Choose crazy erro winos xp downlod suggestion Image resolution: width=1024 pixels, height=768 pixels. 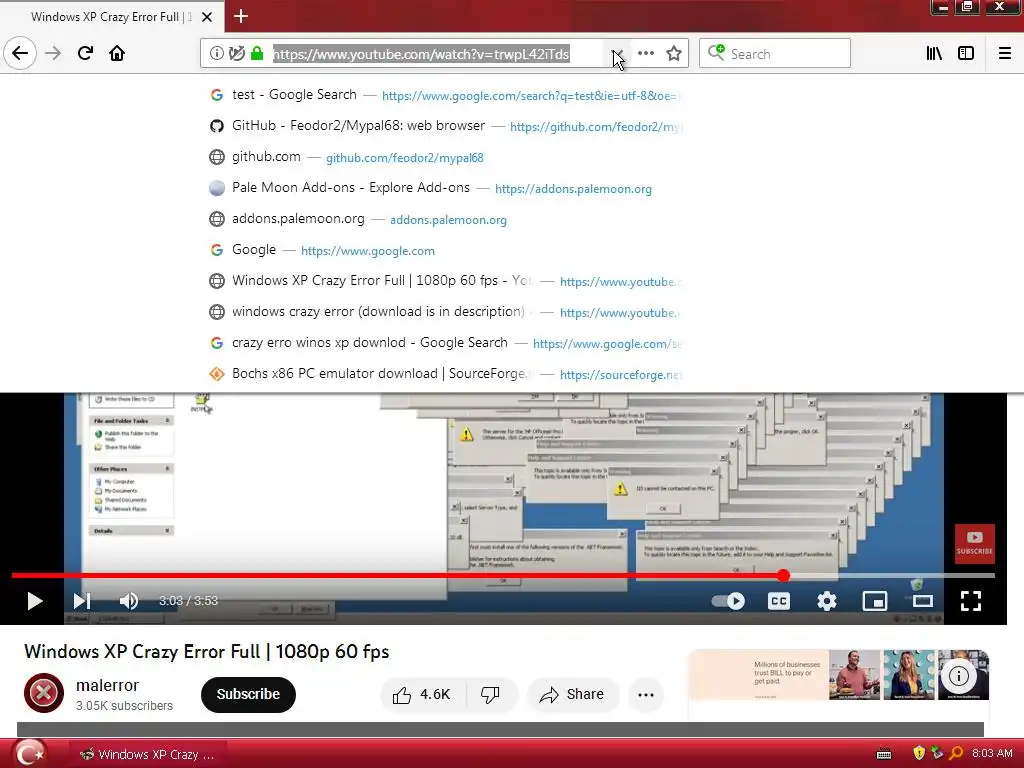click(x=444, y=344)
